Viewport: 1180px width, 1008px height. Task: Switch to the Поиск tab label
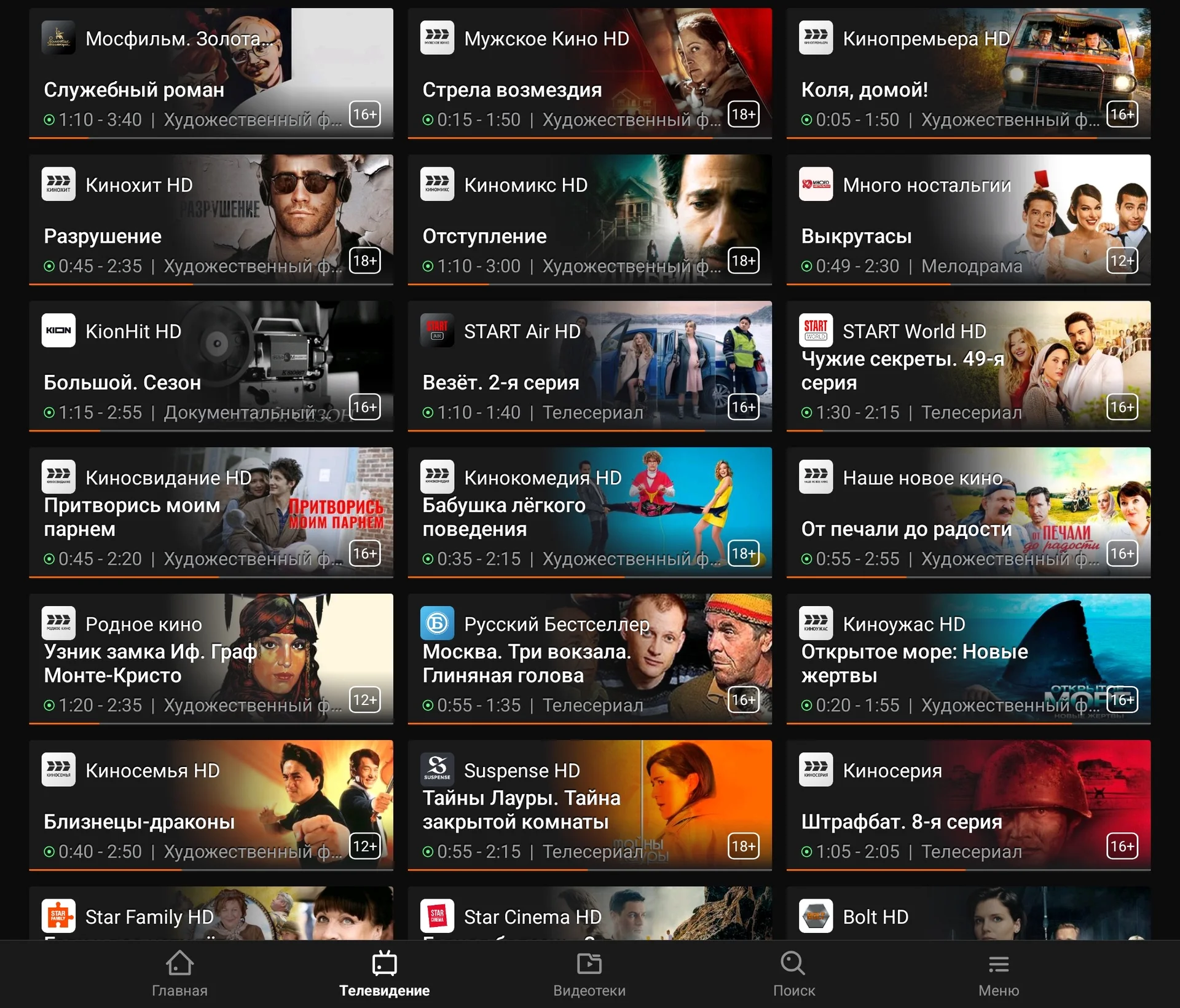coord(793,991)
